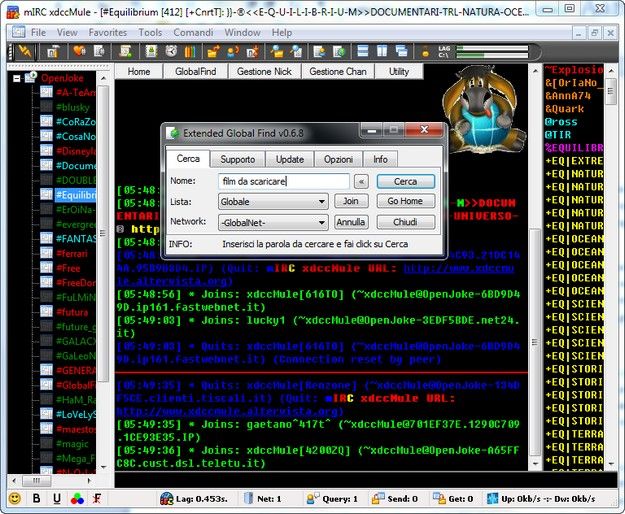The width and height of the screenshot is (625, 514).
Task: Open Scripts Editor toolbar icon
Action: click(x=126, y=51)
